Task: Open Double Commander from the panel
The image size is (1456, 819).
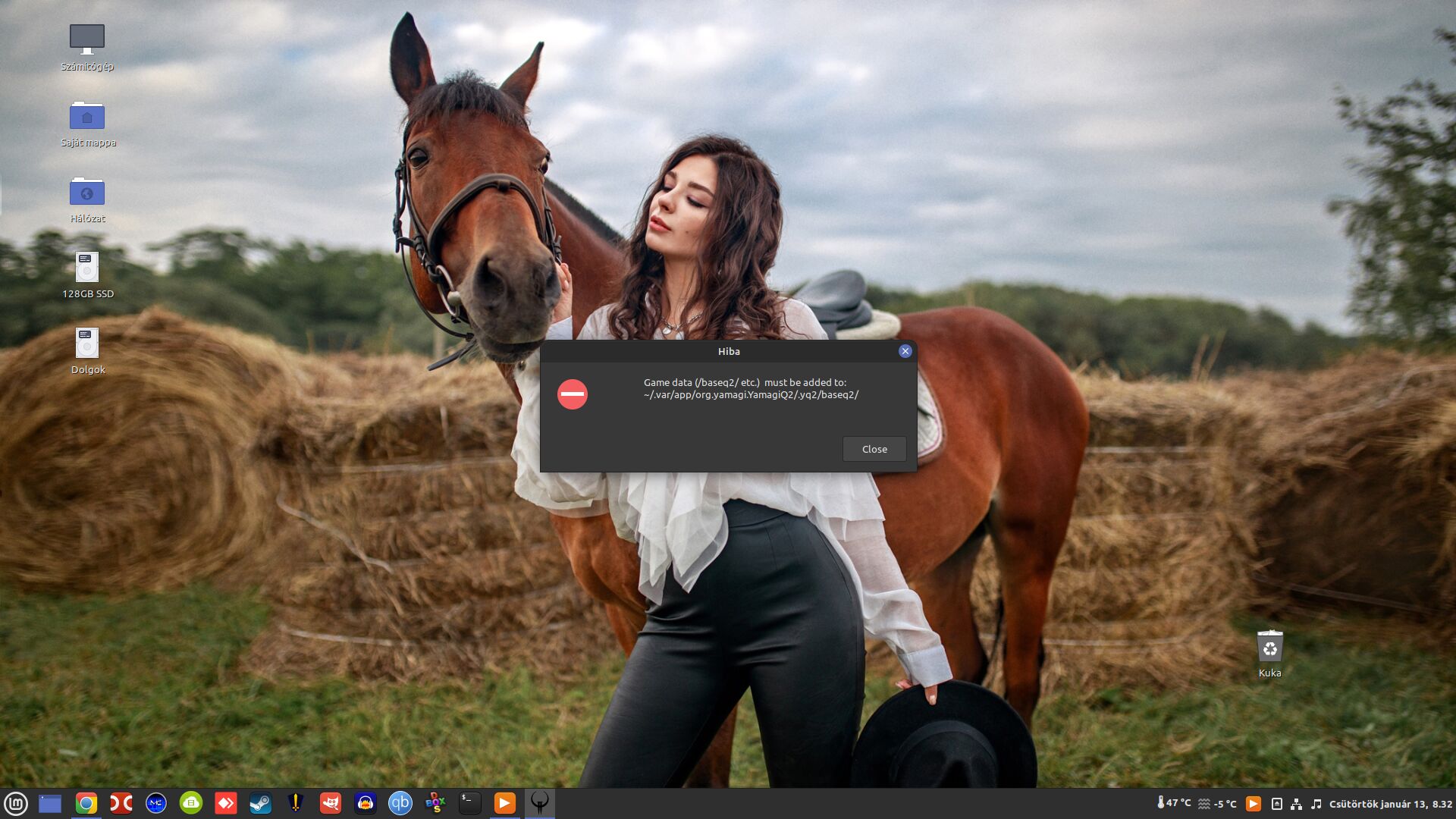Action: pyautogui.click(x=121, y=803)
